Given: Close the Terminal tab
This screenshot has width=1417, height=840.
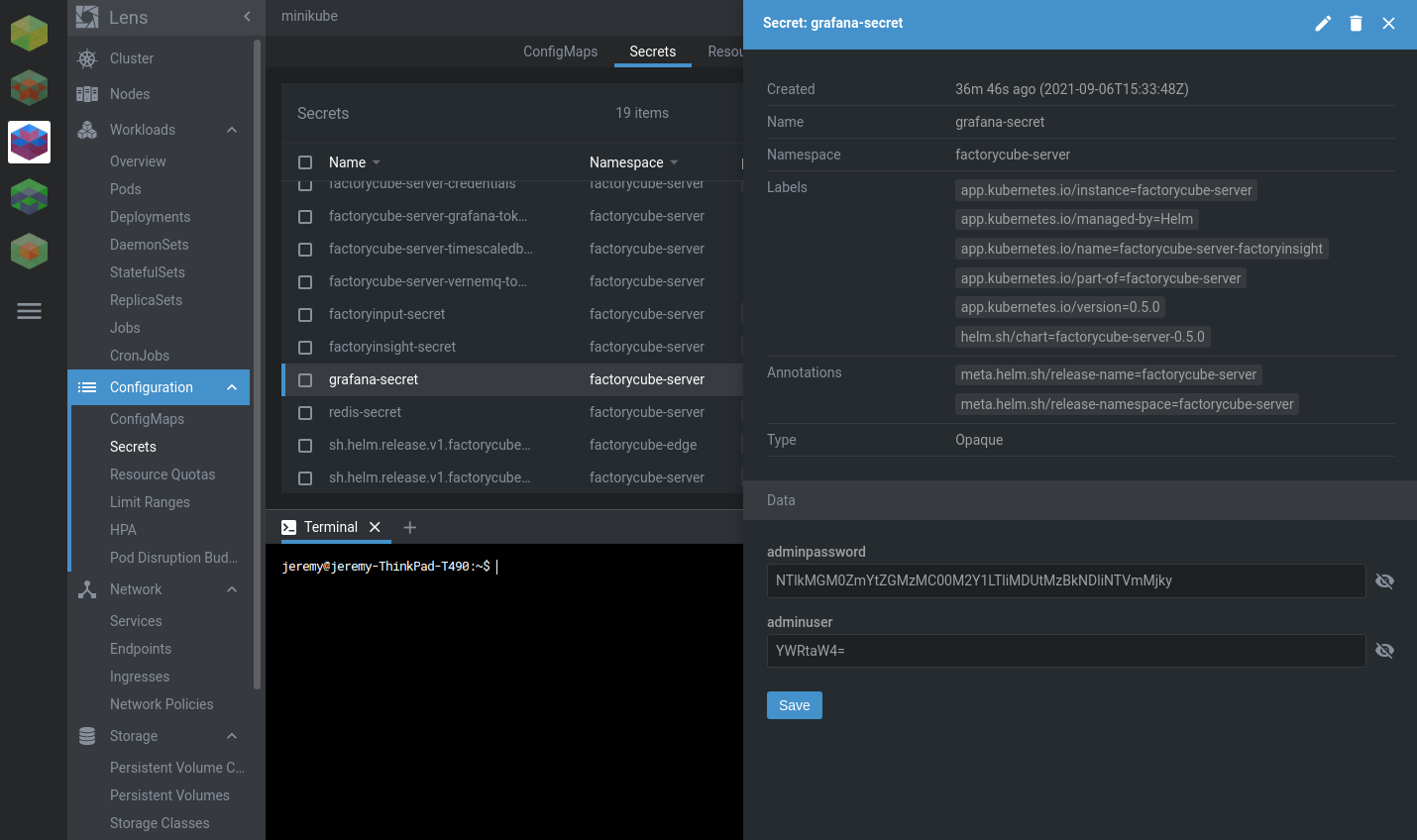Looking at the screenshot, I should [x=375, y=527].
